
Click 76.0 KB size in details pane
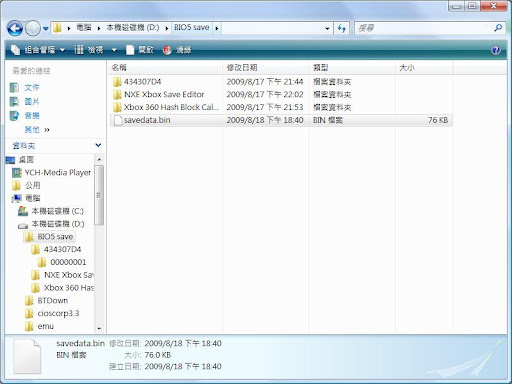(157, 355)
